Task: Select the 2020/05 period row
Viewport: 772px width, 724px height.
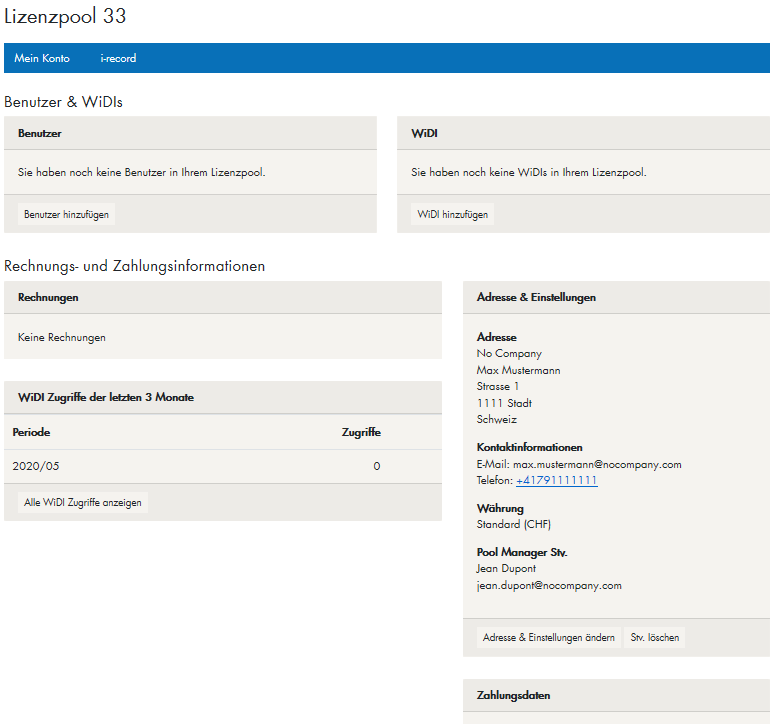Action: click(31, 466)
